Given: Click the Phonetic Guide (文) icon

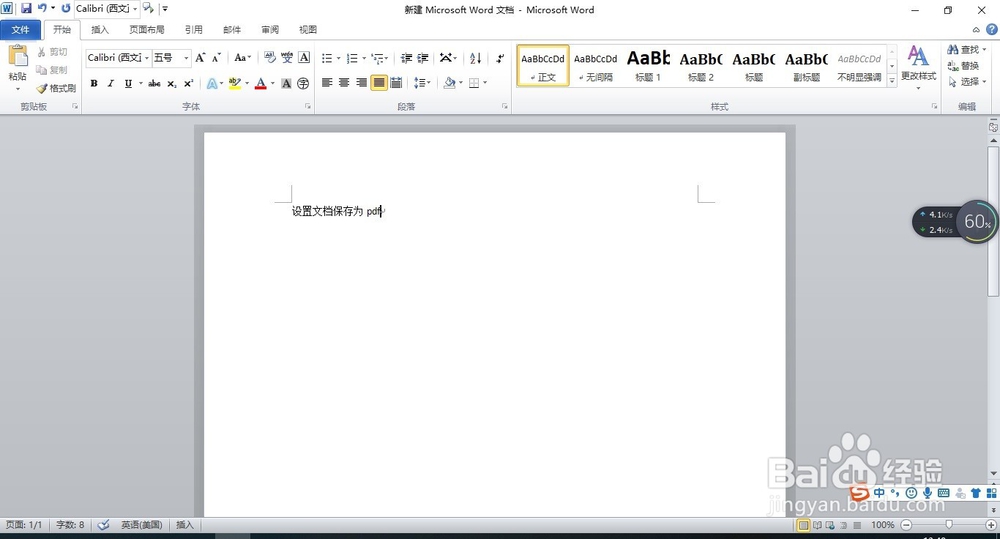Looking at the screenshot, I should coord(287,58).
